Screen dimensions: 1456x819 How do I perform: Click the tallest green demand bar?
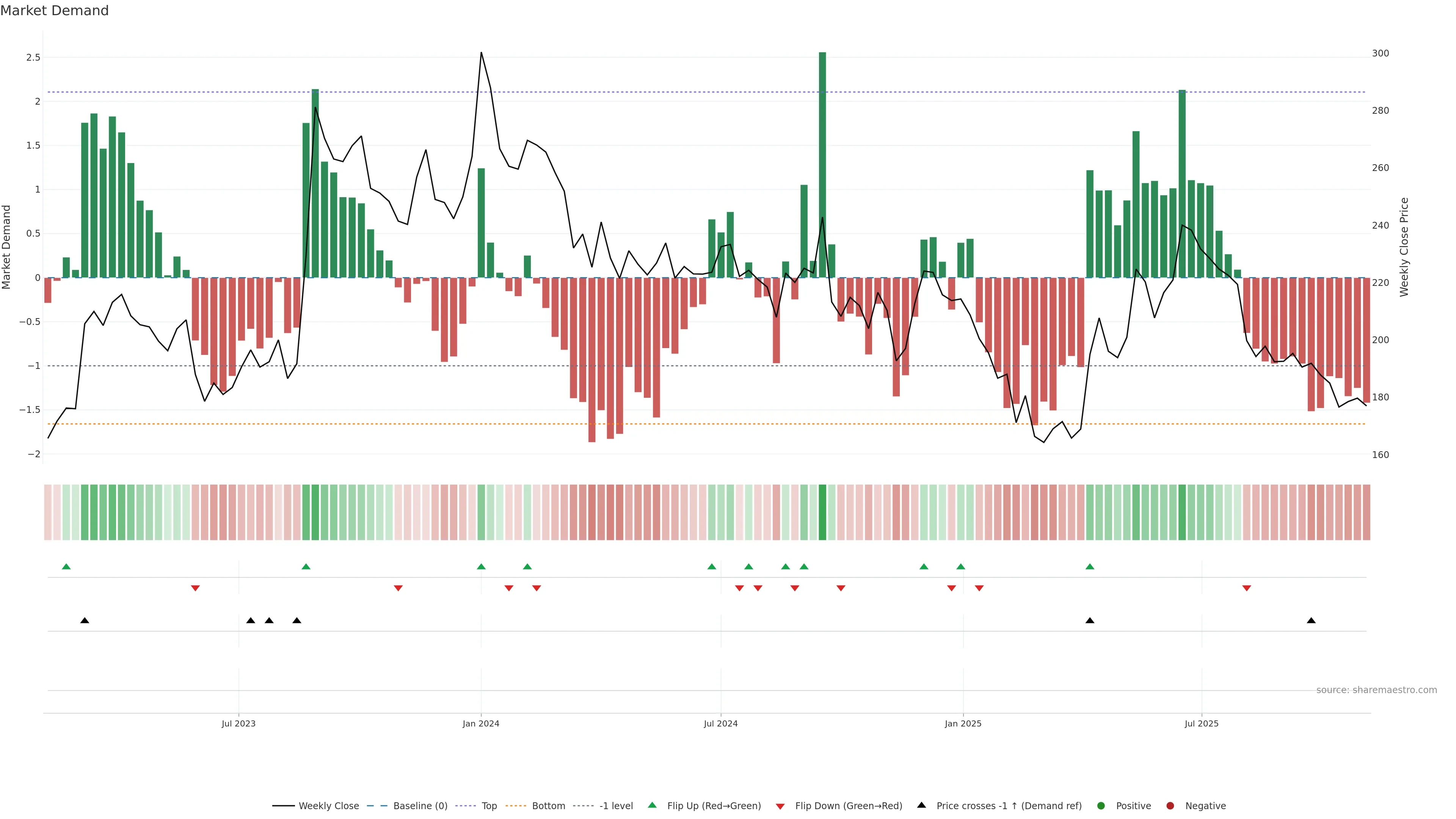(x=822, y=164)
